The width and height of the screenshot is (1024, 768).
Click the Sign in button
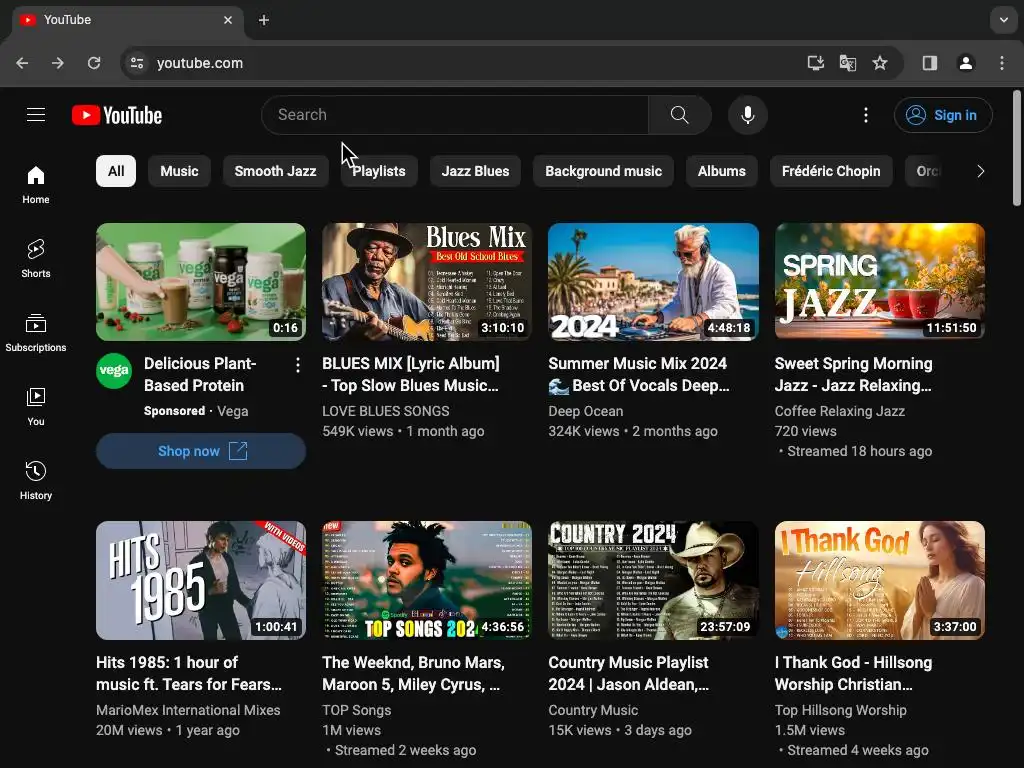tap(943, 115)
